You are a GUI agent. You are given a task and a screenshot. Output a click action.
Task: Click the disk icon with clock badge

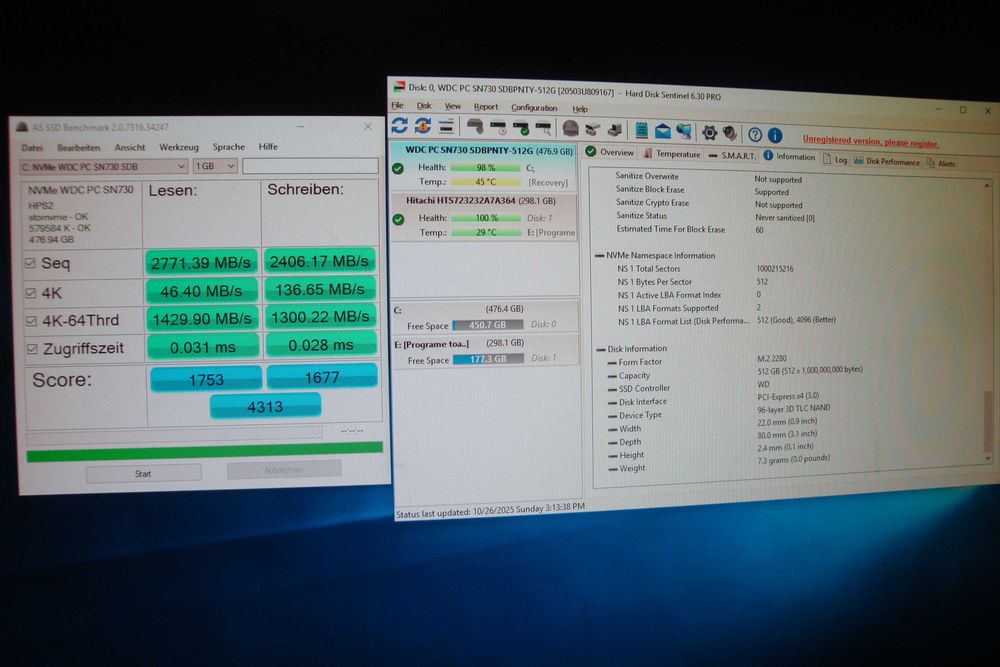coord(497,128)
